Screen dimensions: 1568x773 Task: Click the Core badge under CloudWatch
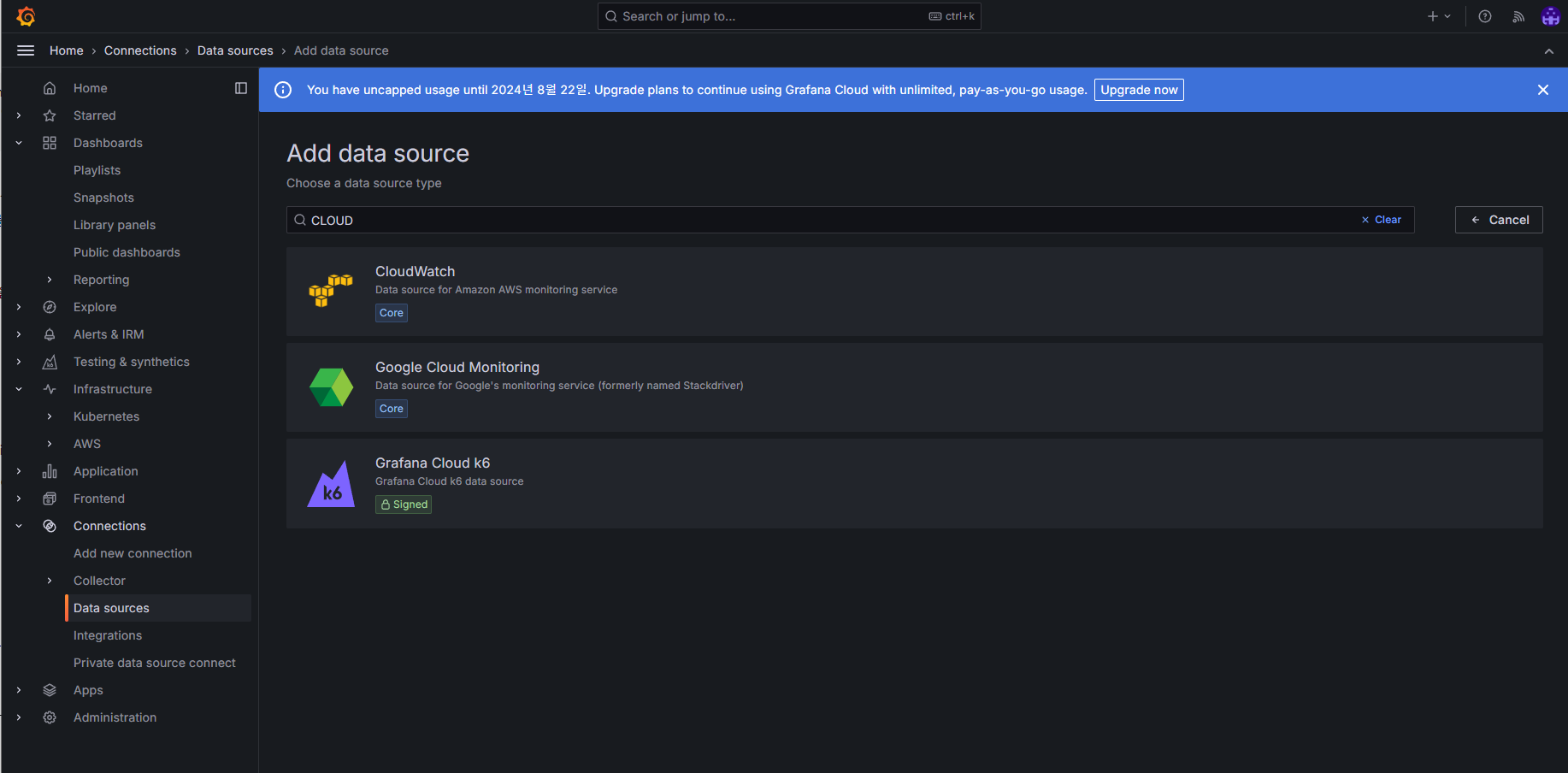(x=392, y=313)
